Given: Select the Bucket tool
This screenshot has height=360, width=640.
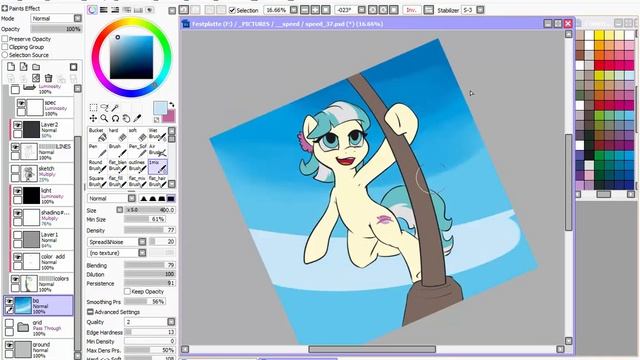Looking at the screenshot, I should (98, 134).
